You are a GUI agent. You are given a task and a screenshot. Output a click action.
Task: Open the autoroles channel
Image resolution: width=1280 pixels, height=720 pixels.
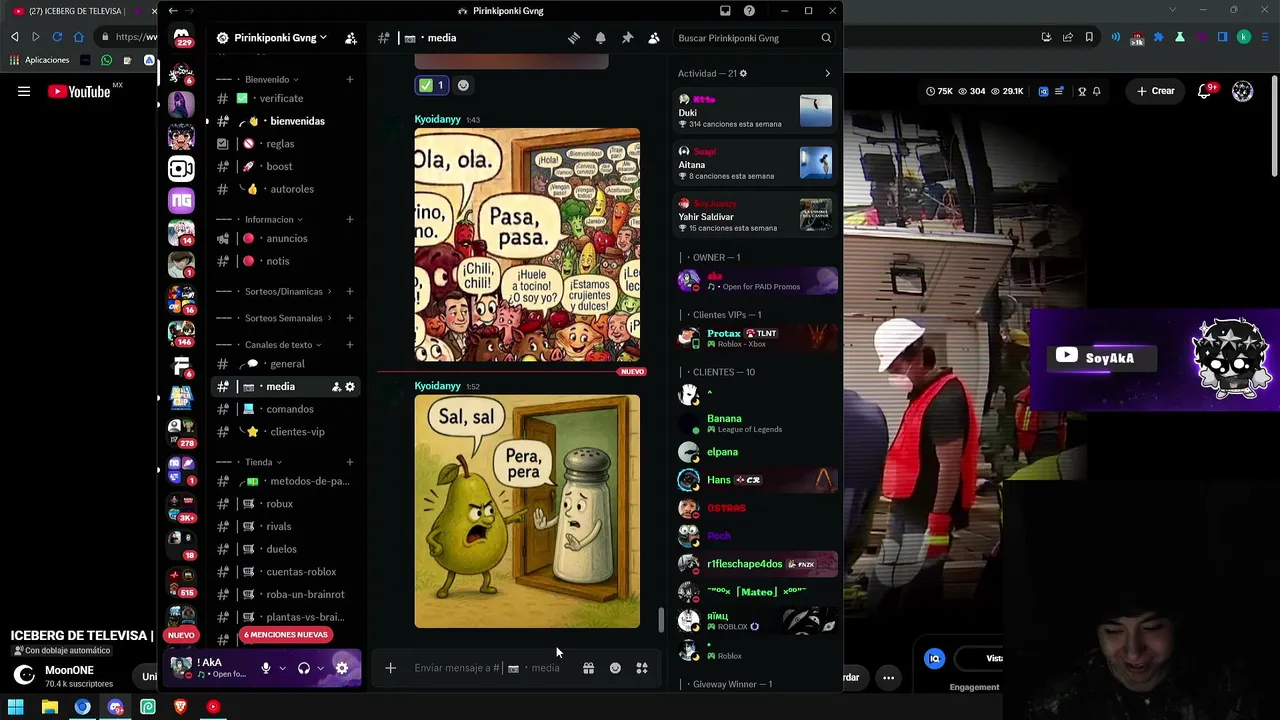coord(286,189)
